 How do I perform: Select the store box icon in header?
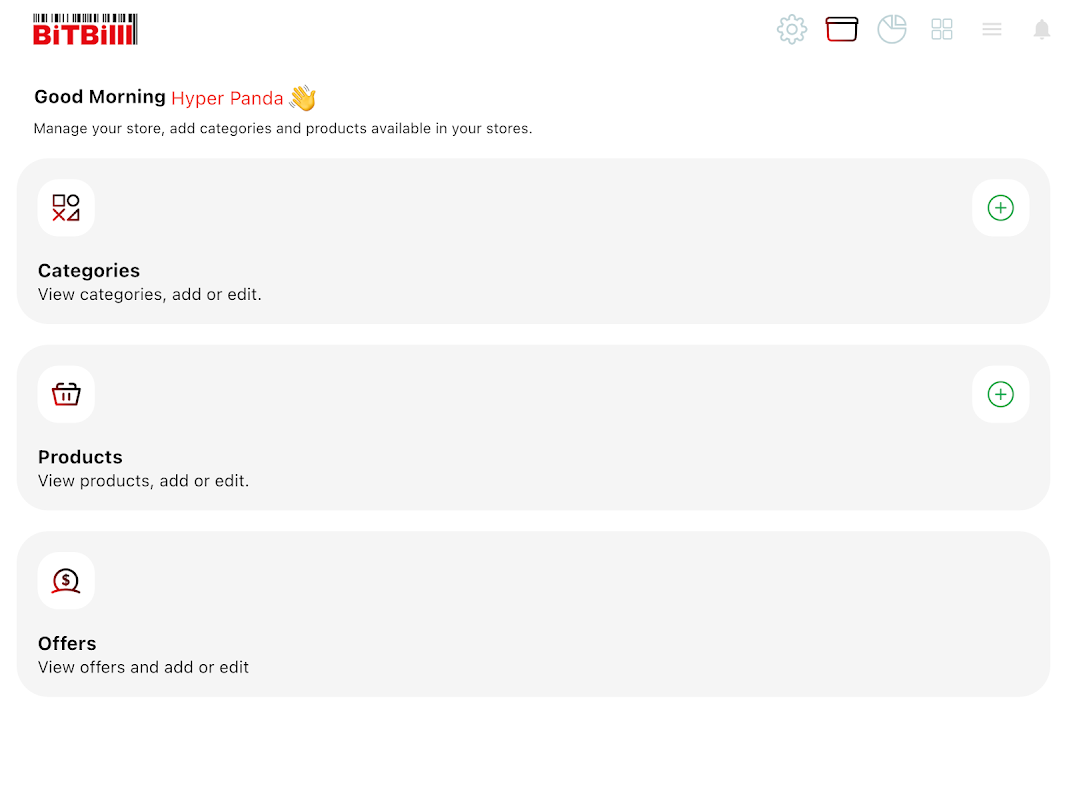(842, 29)
